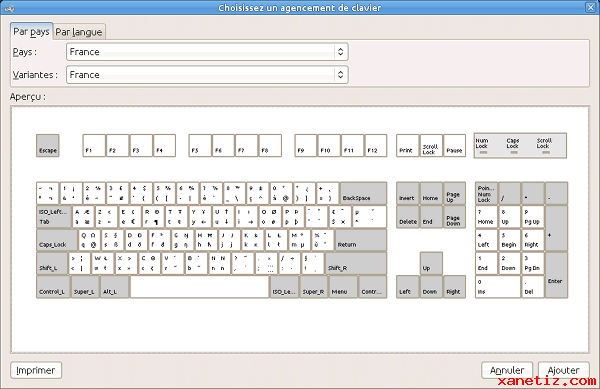Click the F4 key in the preview
This screenshot has height=389, width=600.
pyautogui.click(x=165, y=145)
